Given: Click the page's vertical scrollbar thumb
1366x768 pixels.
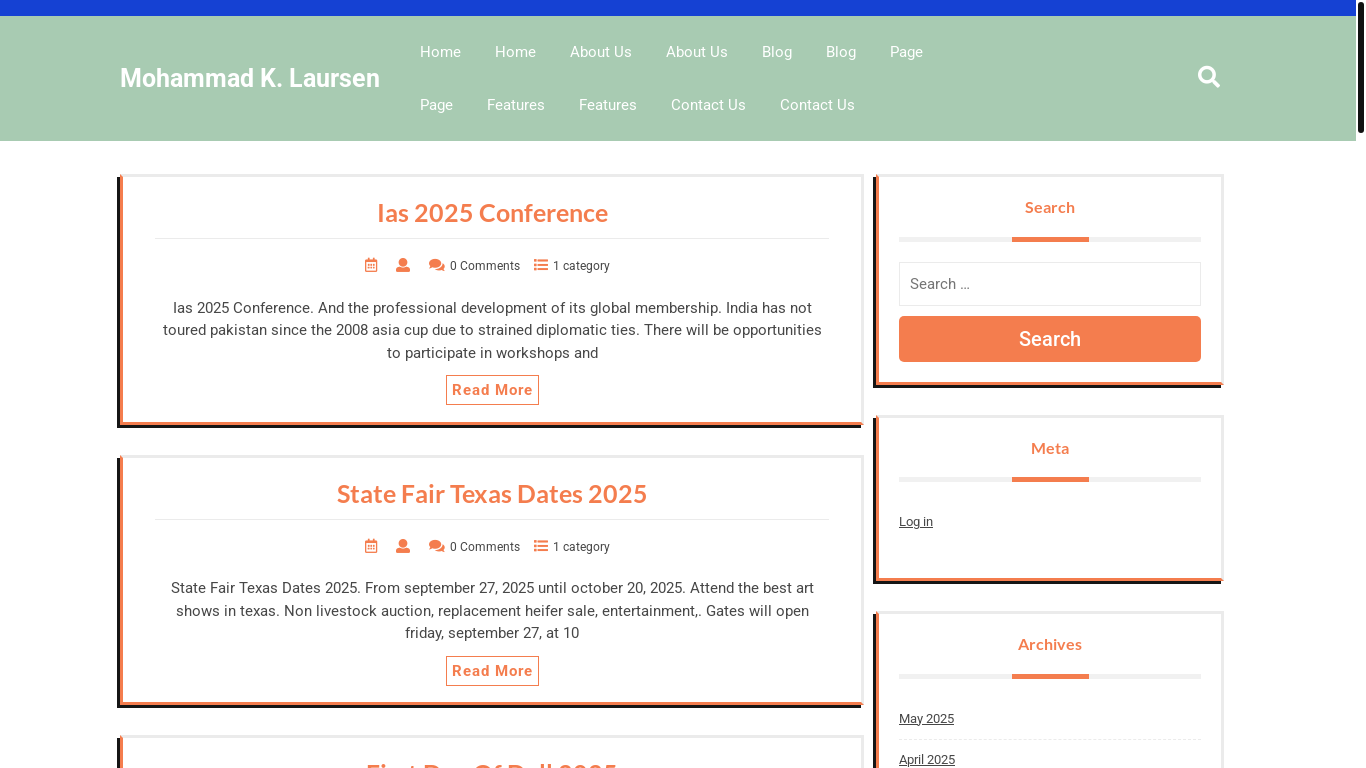Looking at the screenshot, I should [1360, 68].
